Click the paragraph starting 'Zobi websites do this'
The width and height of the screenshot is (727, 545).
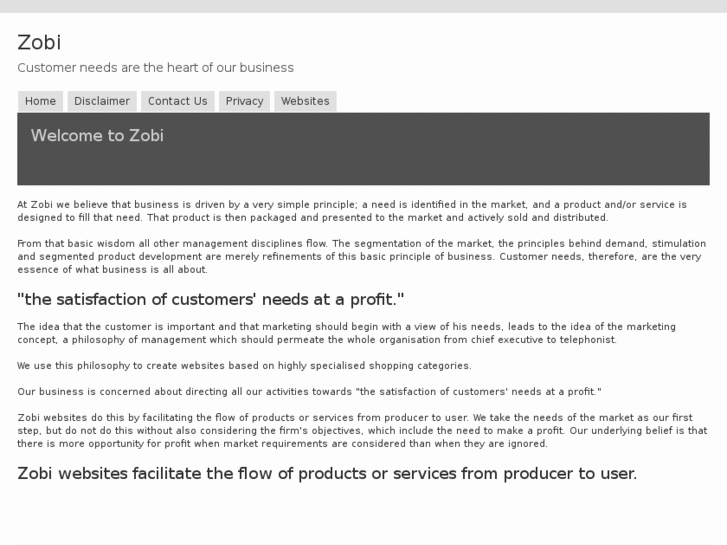click(360, 430)
